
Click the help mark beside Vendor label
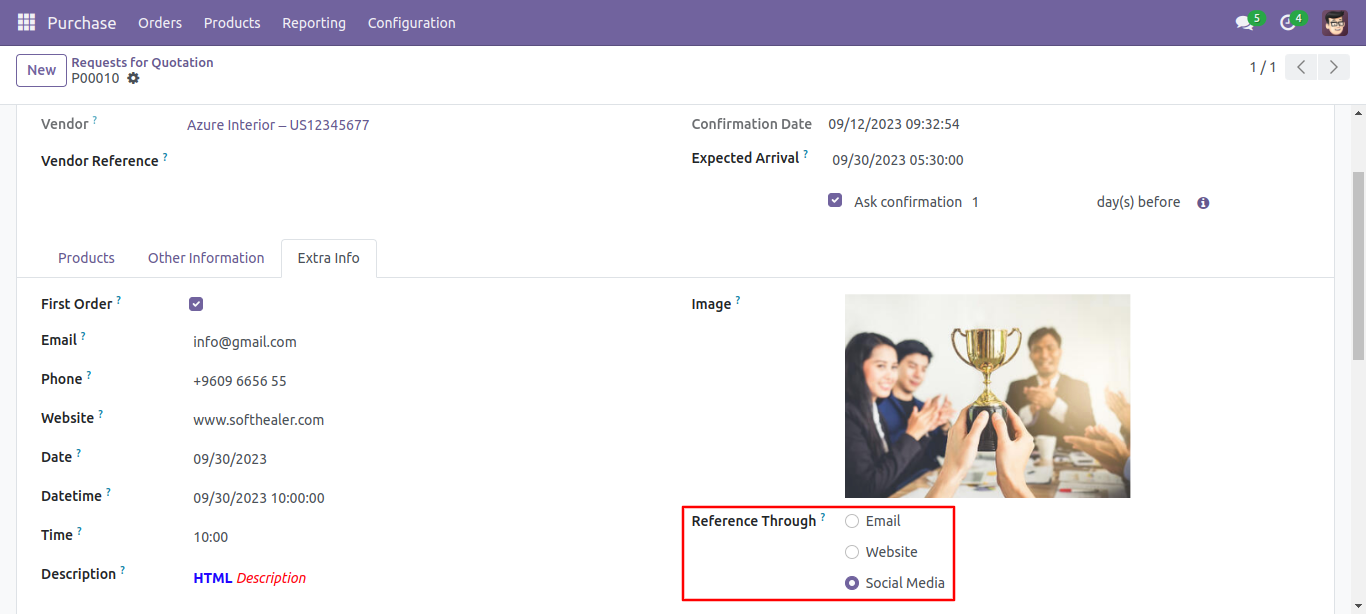click(95, 120)
